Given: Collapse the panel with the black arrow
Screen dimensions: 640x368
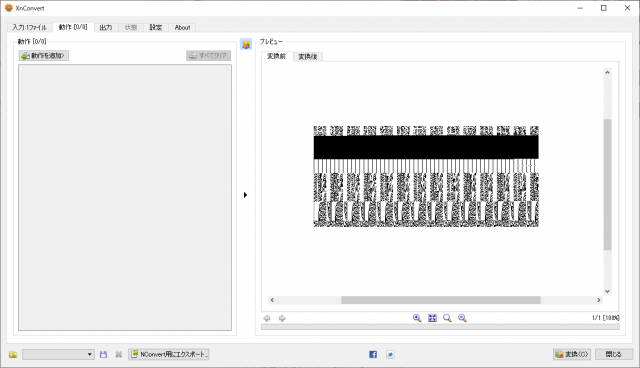Looking at the screenshot, I should pyautogui.click(x=245, y=195).
